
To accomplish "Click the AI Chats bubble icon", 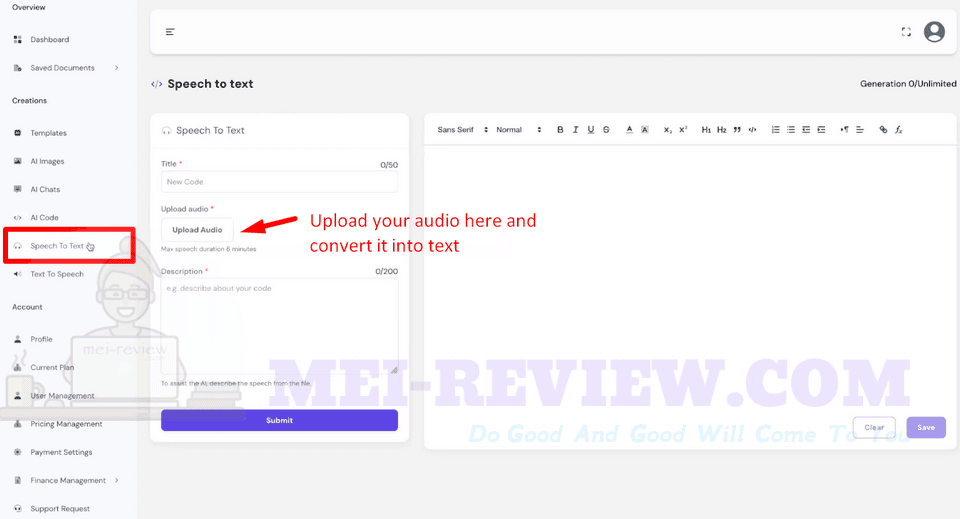I will click(x=18, y=190).
